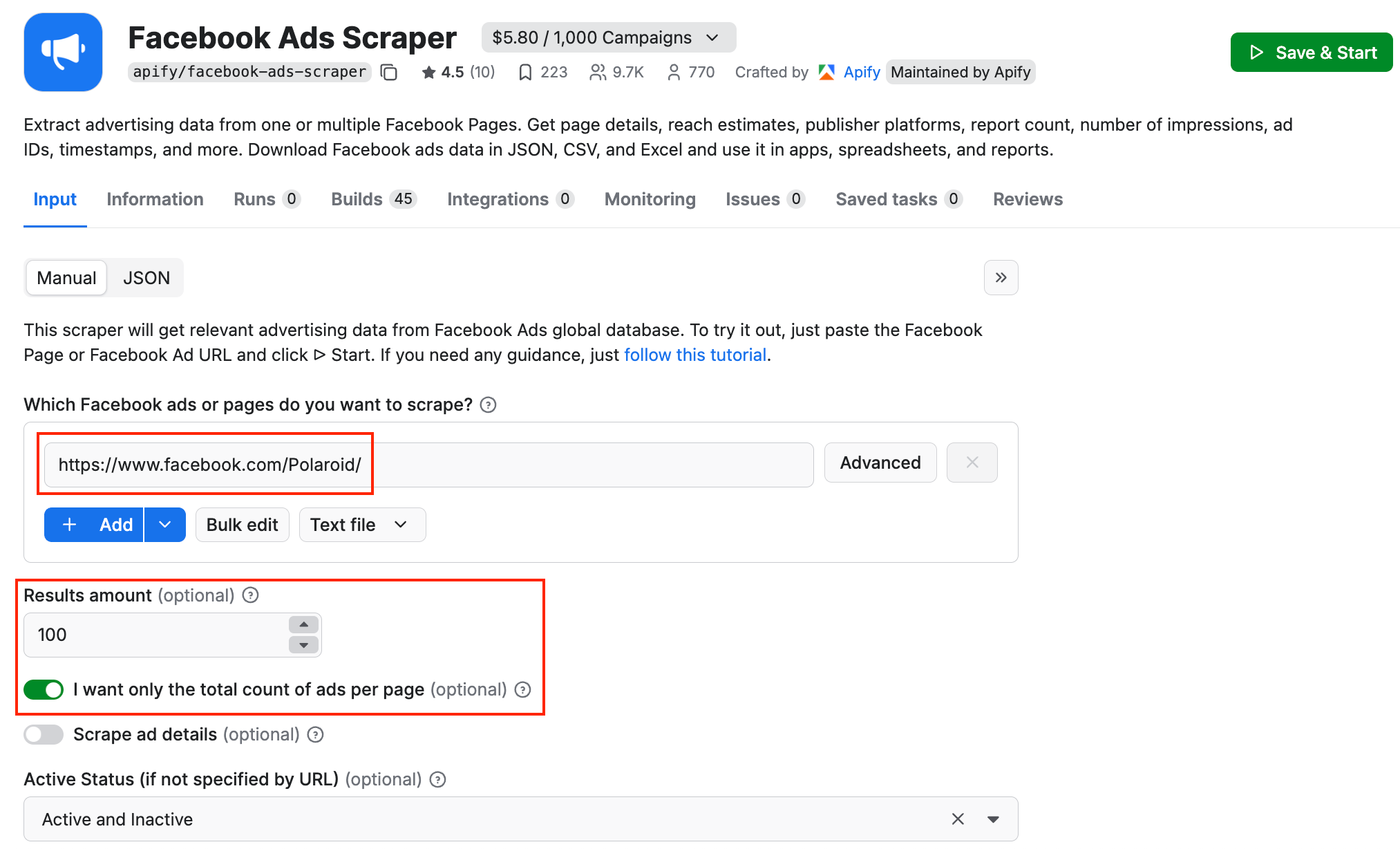Click the help icon beside Scrape ad details
The height and width of the screenshot is (849, 1400).
[316, 734]
